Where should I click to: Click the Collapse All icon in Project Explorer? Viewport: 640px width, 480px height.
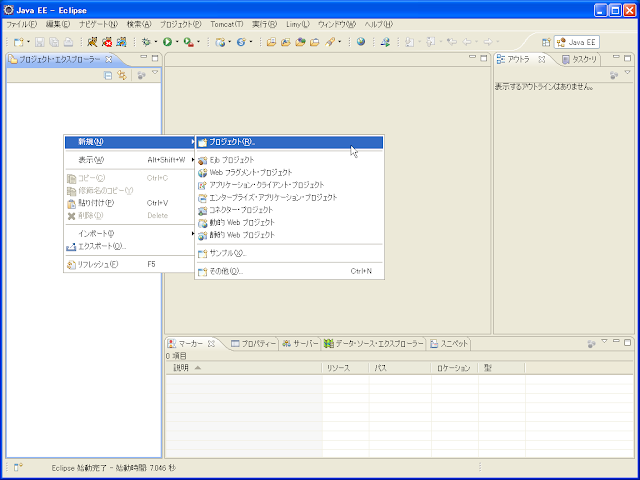(x=108, y=75)
